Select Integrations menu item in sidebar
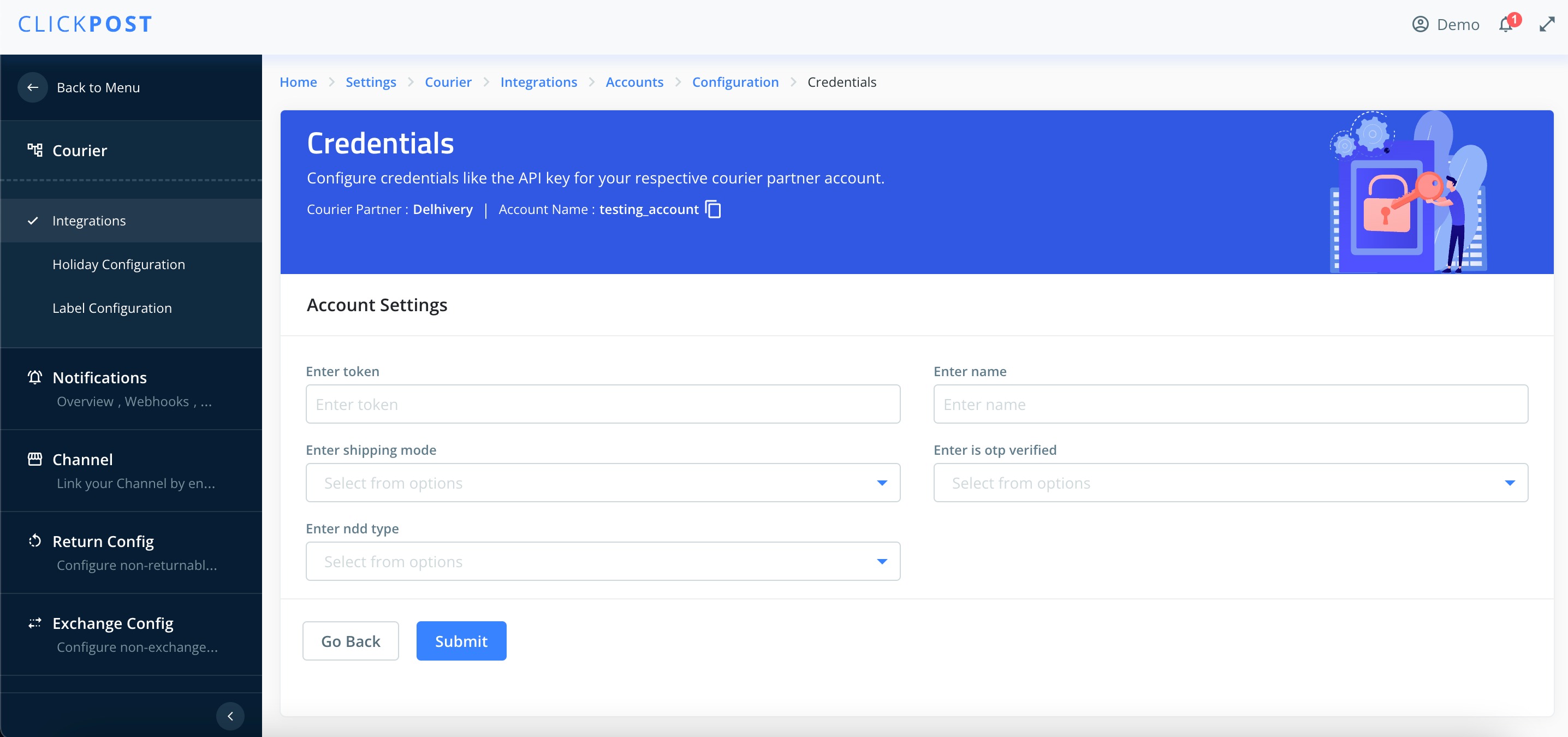Screen dimensions: 1568x737 89,221
